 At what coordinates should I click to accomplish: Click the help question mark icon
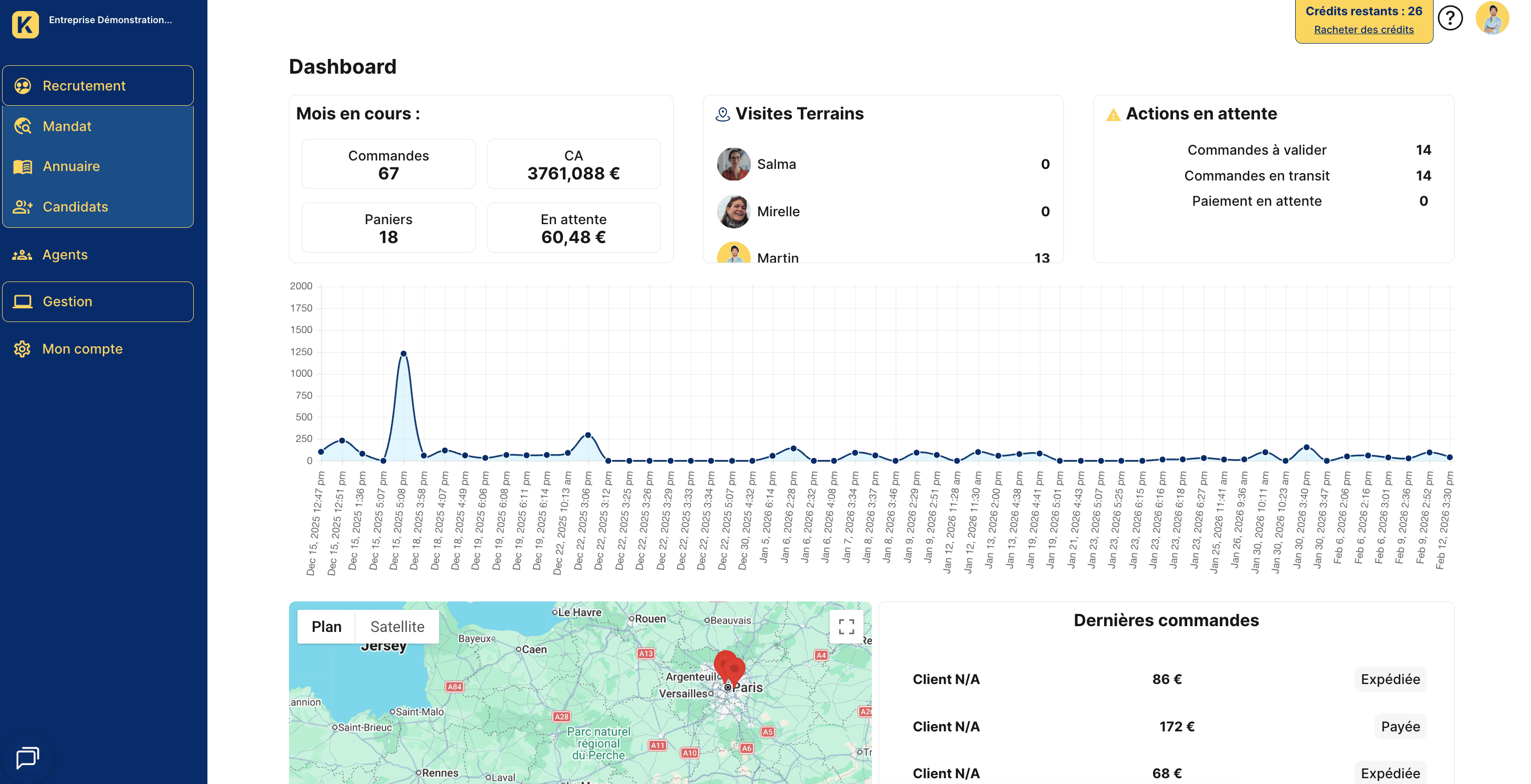click(x=1452, y=18)
